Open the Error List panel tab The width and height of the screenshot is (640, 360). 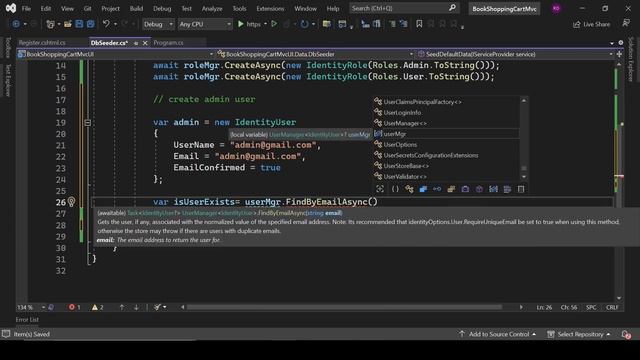[27, 320]
